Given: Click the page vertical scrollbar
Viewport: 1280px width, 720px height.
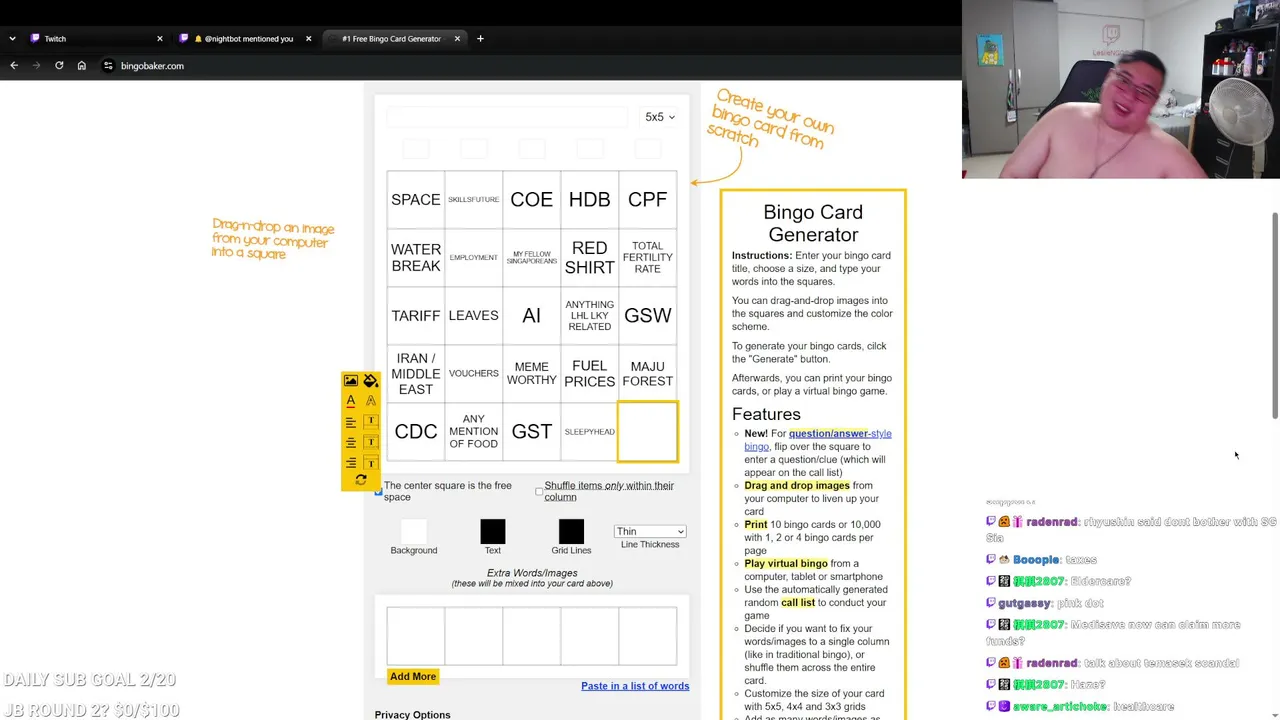Looking at the screenshot, I should 1274,316.
